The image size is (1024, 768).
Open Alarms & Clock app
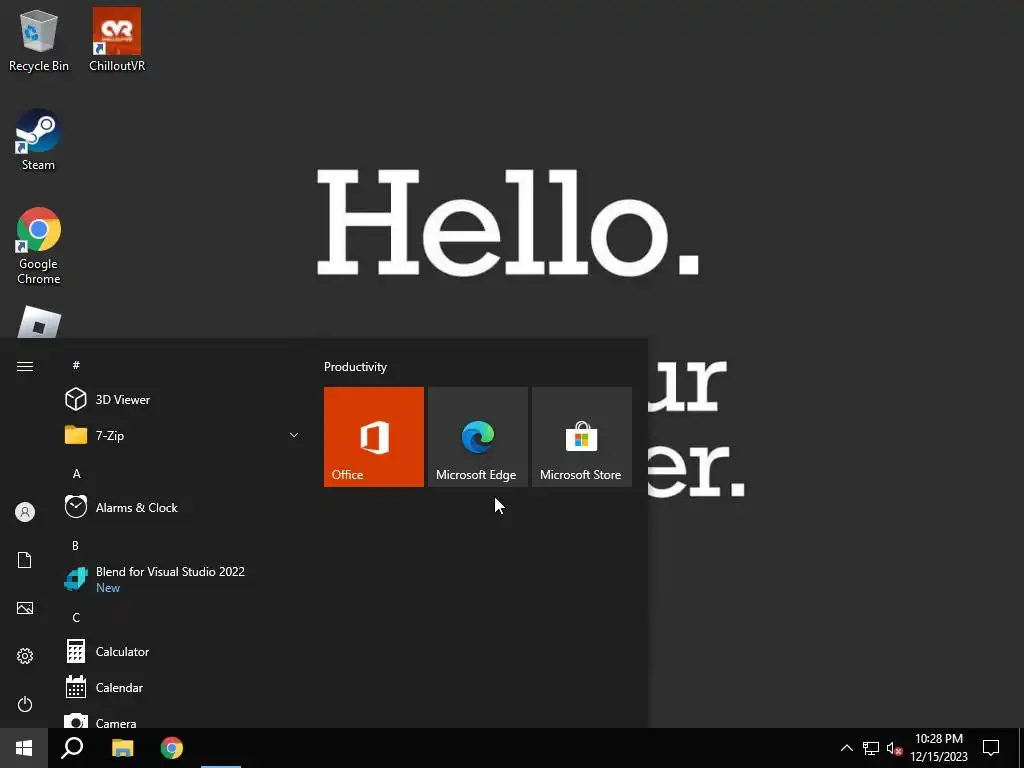point(184,507)
